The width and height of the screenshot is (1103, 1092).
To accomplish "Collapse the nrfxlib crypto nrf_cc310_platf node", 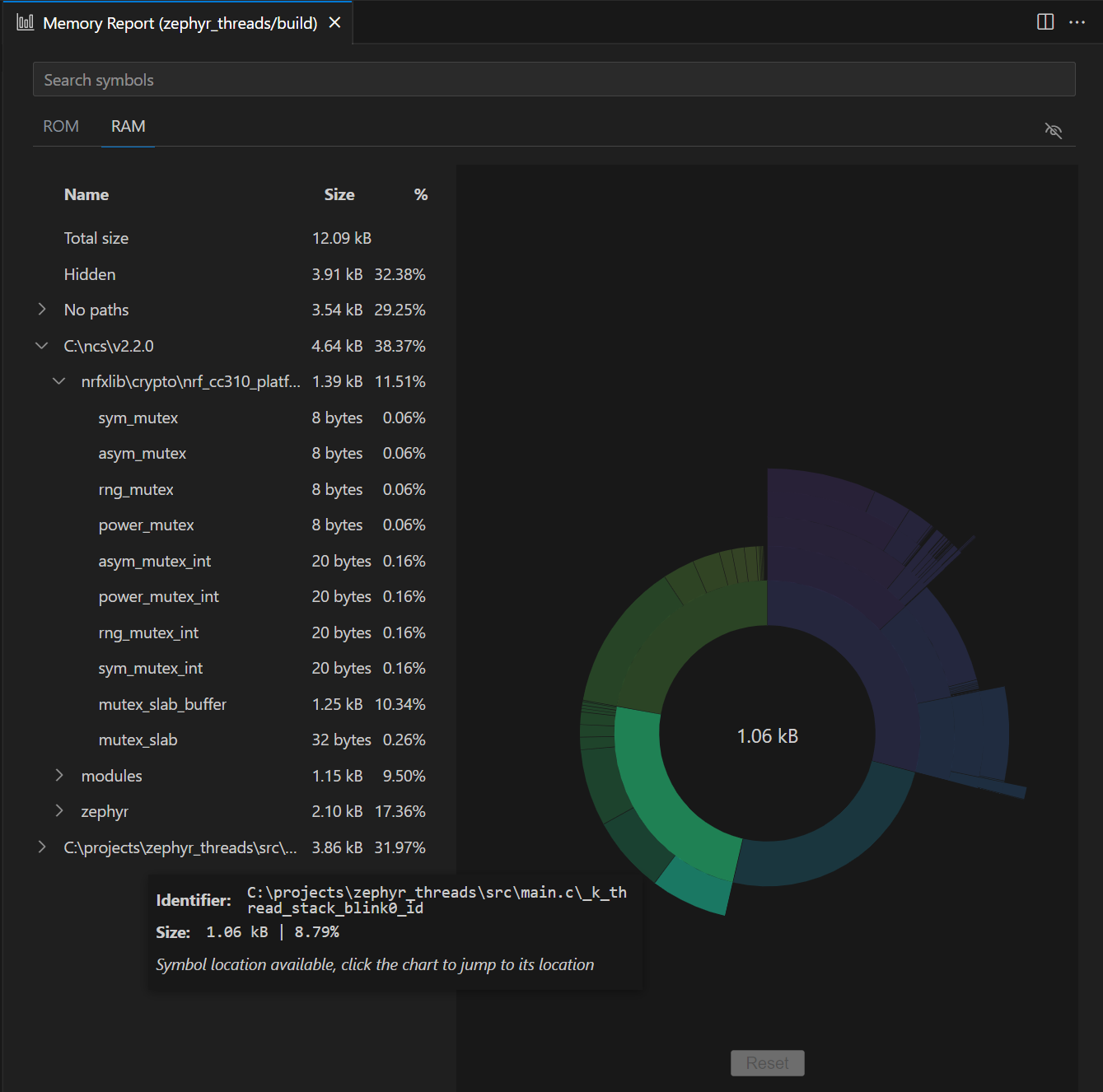I will 58,381.
